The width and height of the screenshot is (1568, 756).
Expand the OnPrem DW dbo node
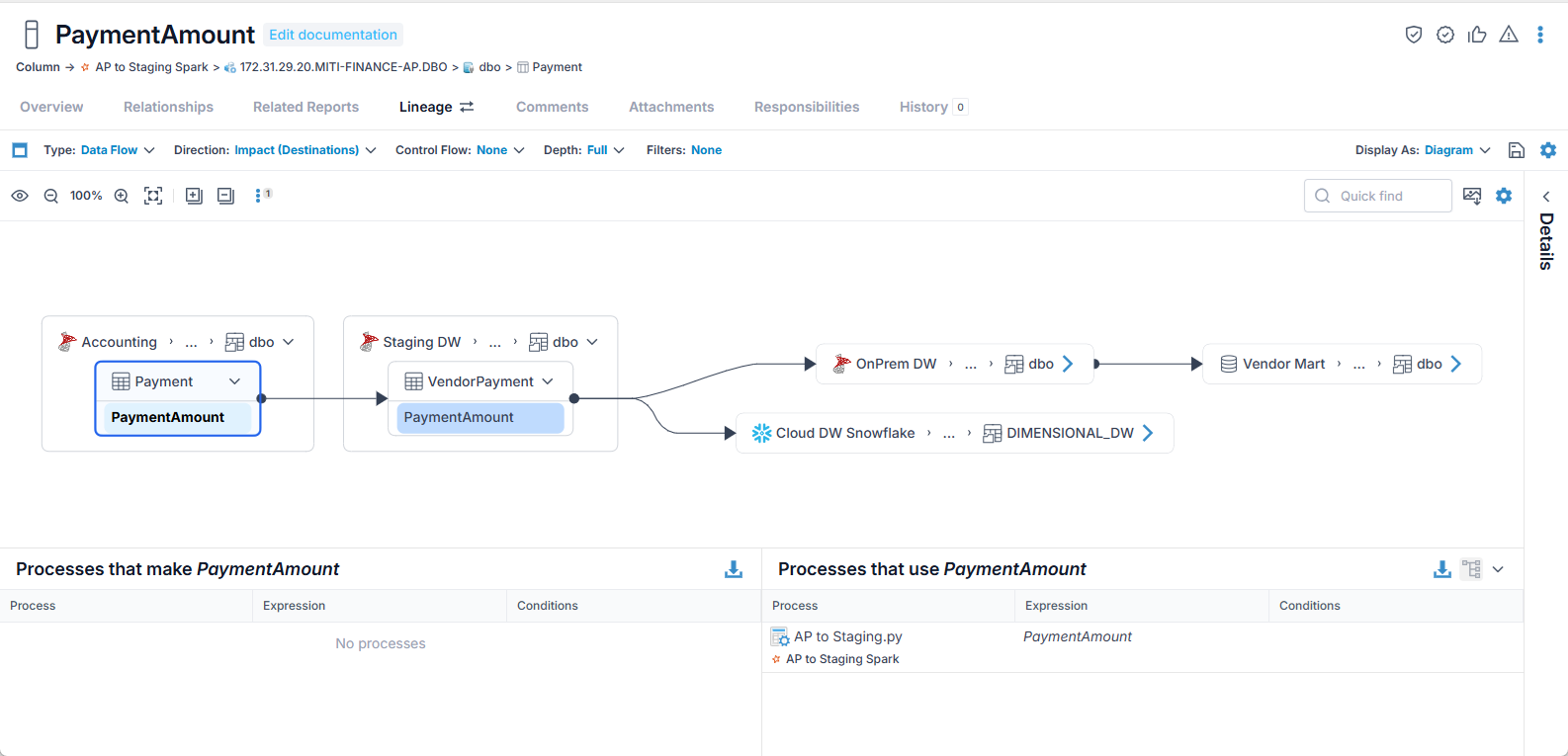click(1068, 364)
